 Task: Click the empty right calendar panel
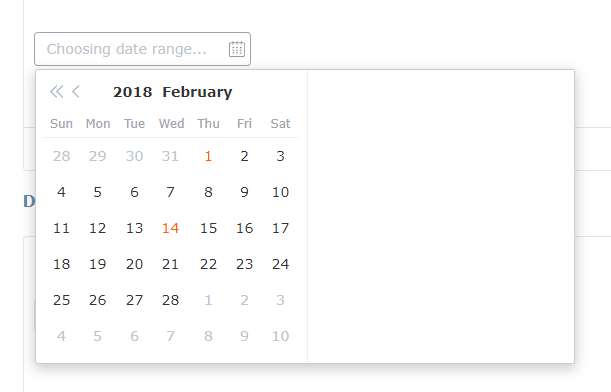pyautogui.click(x=441, y=216)
